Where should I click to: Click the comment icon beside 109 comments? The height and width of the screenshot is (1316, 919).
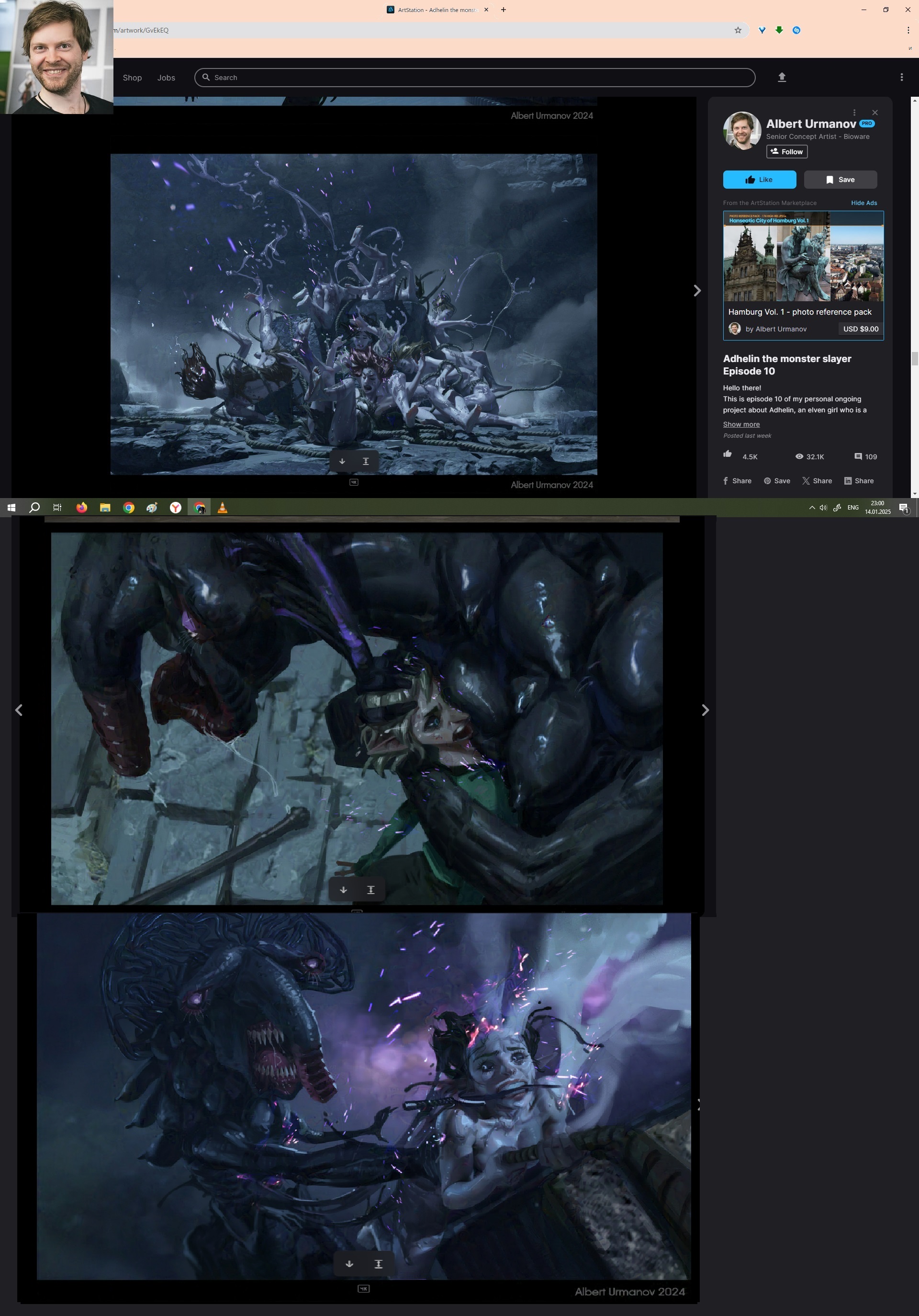pyautogui.click(x=858, y=456)
